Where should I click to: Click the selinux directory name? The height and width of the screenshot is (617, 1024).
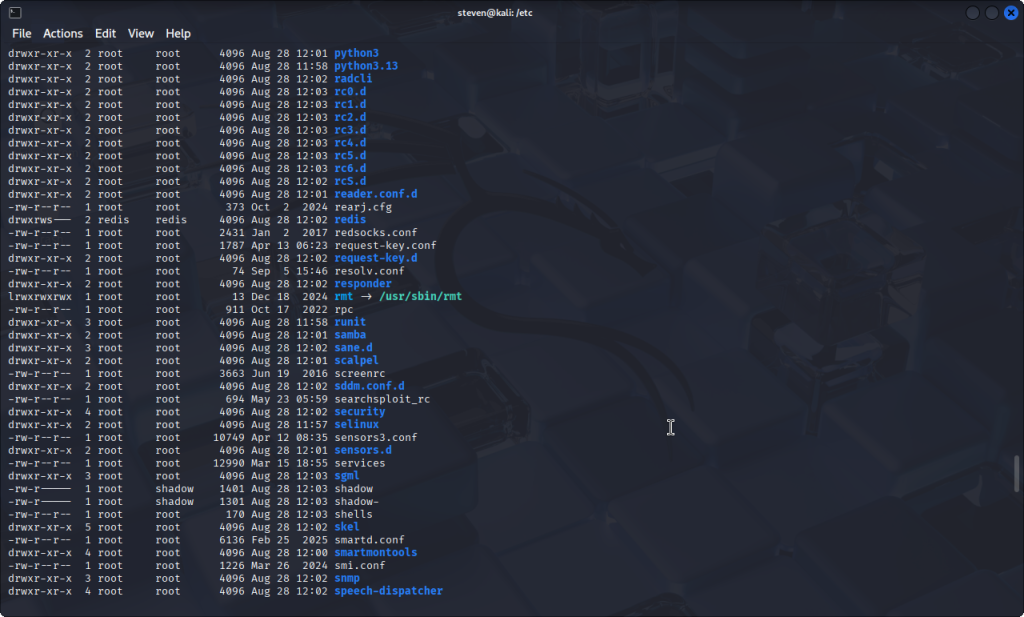[356, 425]
